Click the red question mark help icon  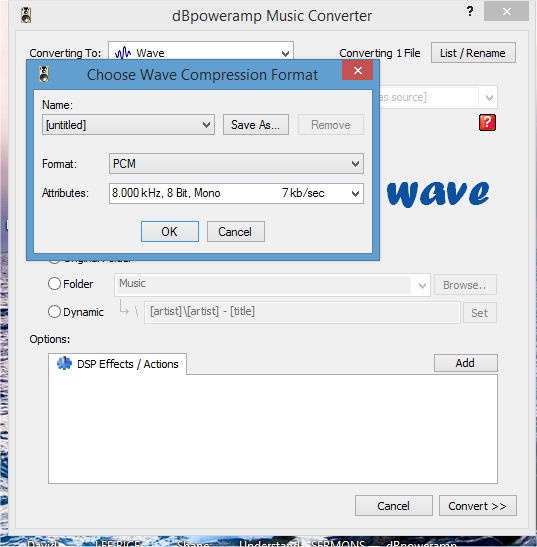click(x=487, y=122)
